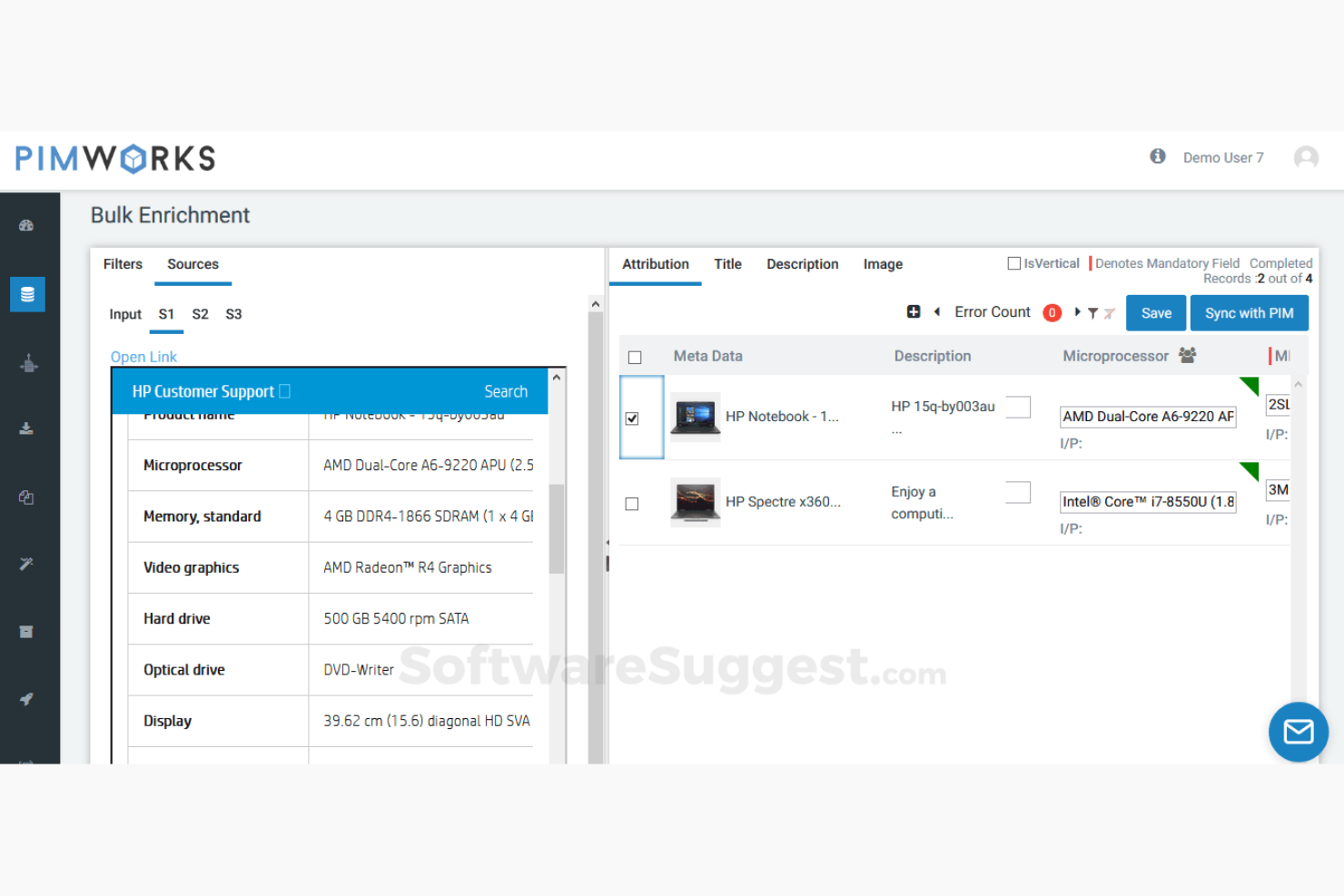1344x896 pixels.
Task: Select the Input source tab
Action: pos(125,314)
